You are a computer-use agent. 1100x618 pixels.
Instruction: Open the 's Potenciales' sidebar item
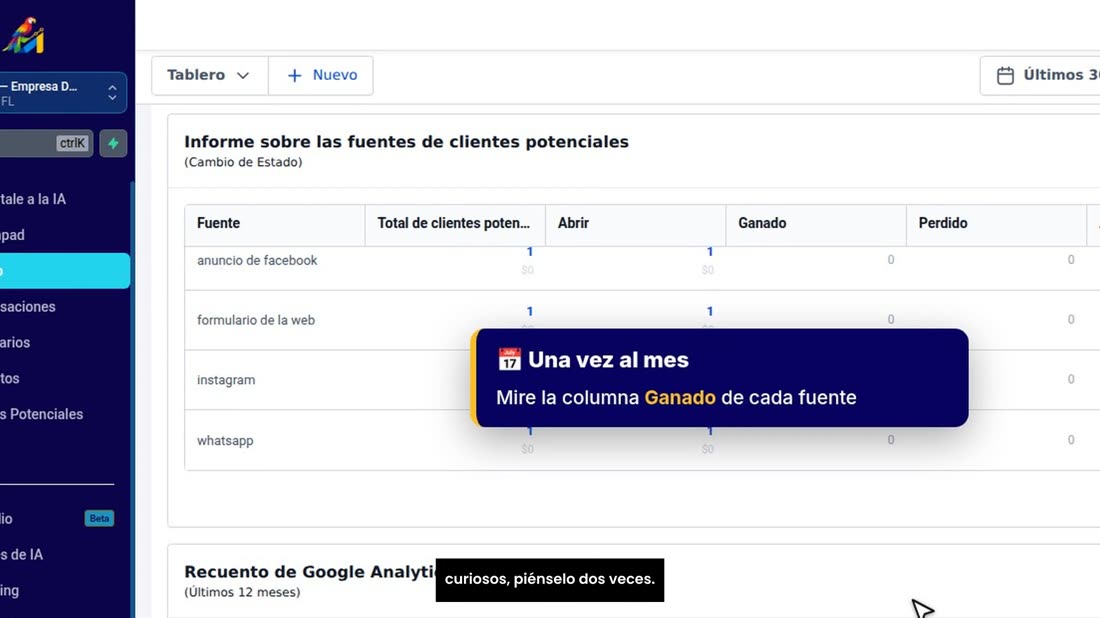41,414
